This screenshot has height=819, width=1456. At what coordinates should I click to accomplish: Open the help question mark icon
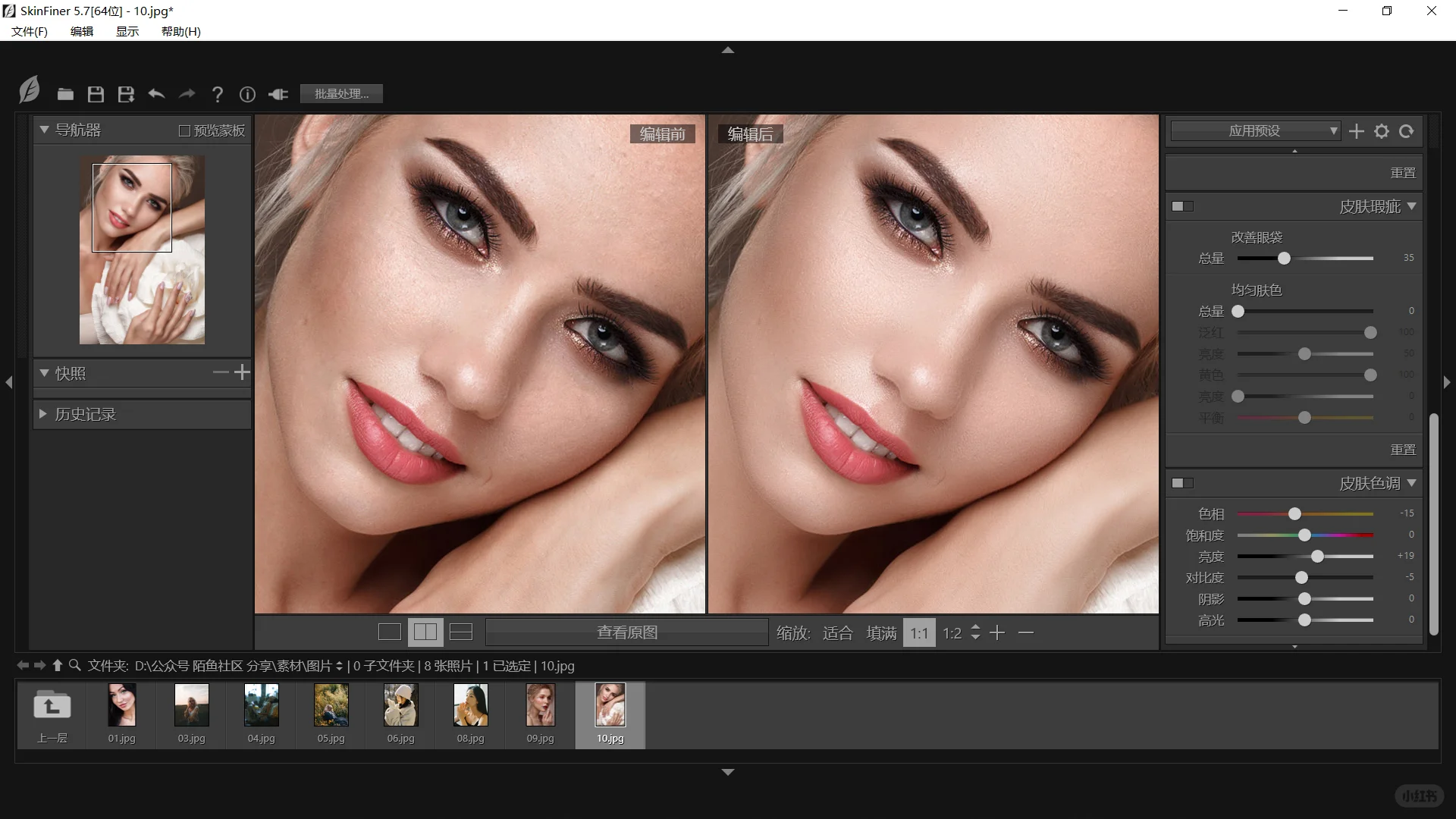(218, 94)
